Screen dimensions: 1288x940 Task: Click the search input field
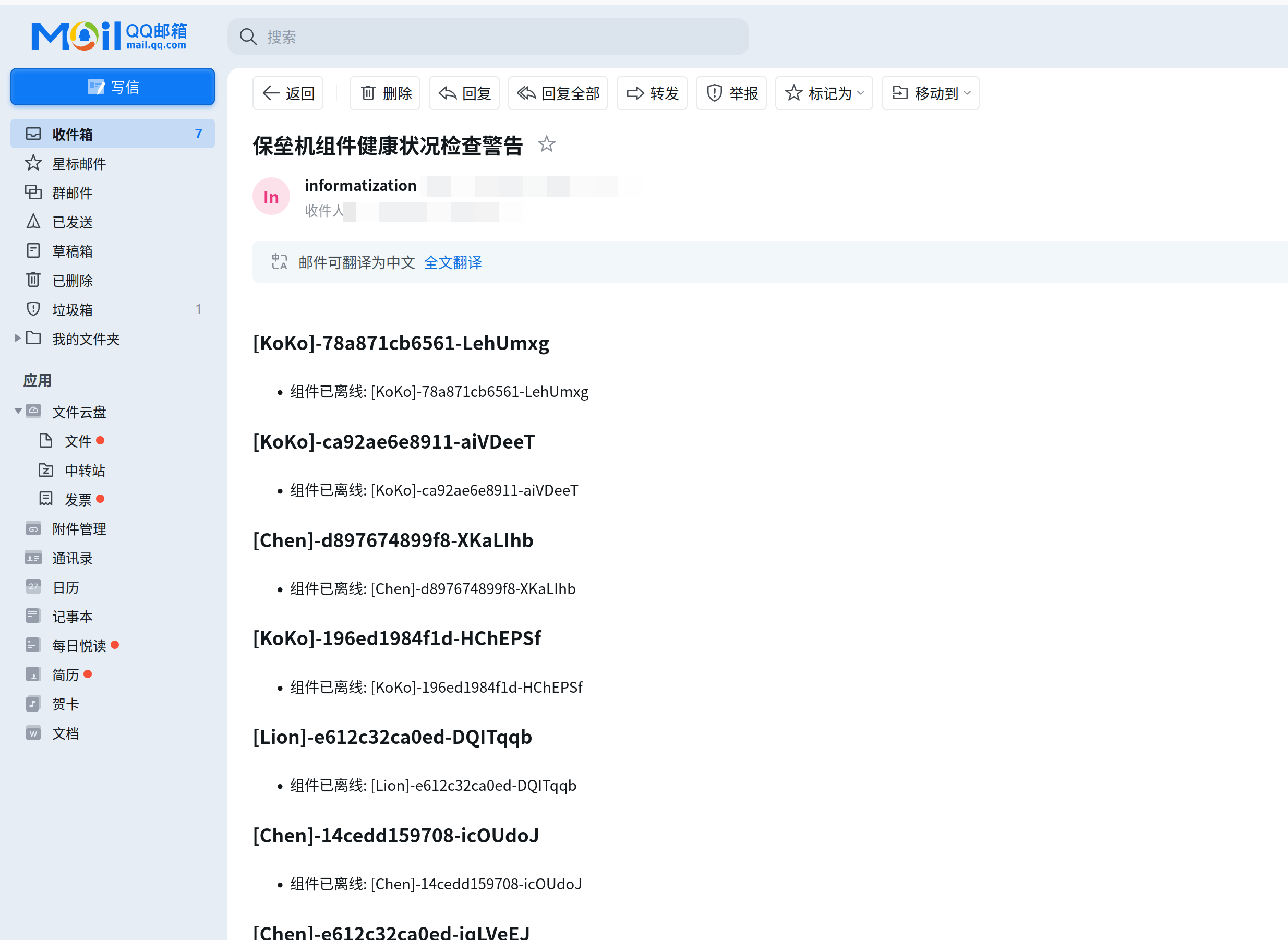pyautogui.click(x=488, y=37)
